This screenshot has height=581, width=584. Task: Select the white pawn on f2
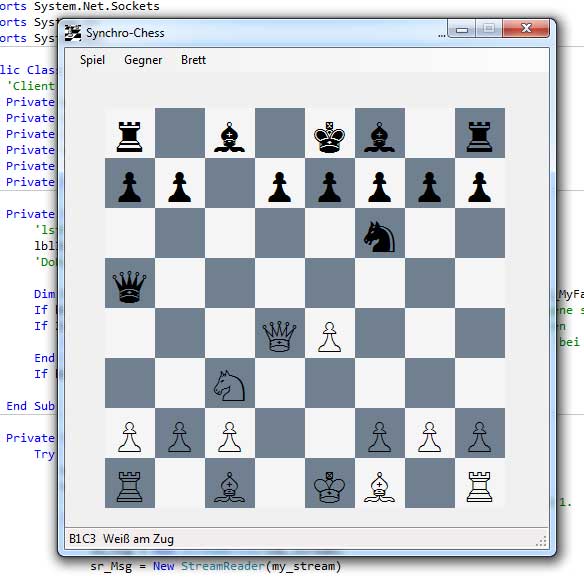[x=380, y=436]
